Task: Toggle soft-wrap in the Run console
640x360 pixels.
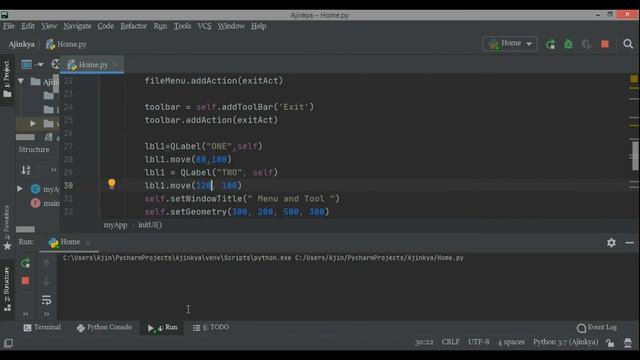Action: [46, 300]
